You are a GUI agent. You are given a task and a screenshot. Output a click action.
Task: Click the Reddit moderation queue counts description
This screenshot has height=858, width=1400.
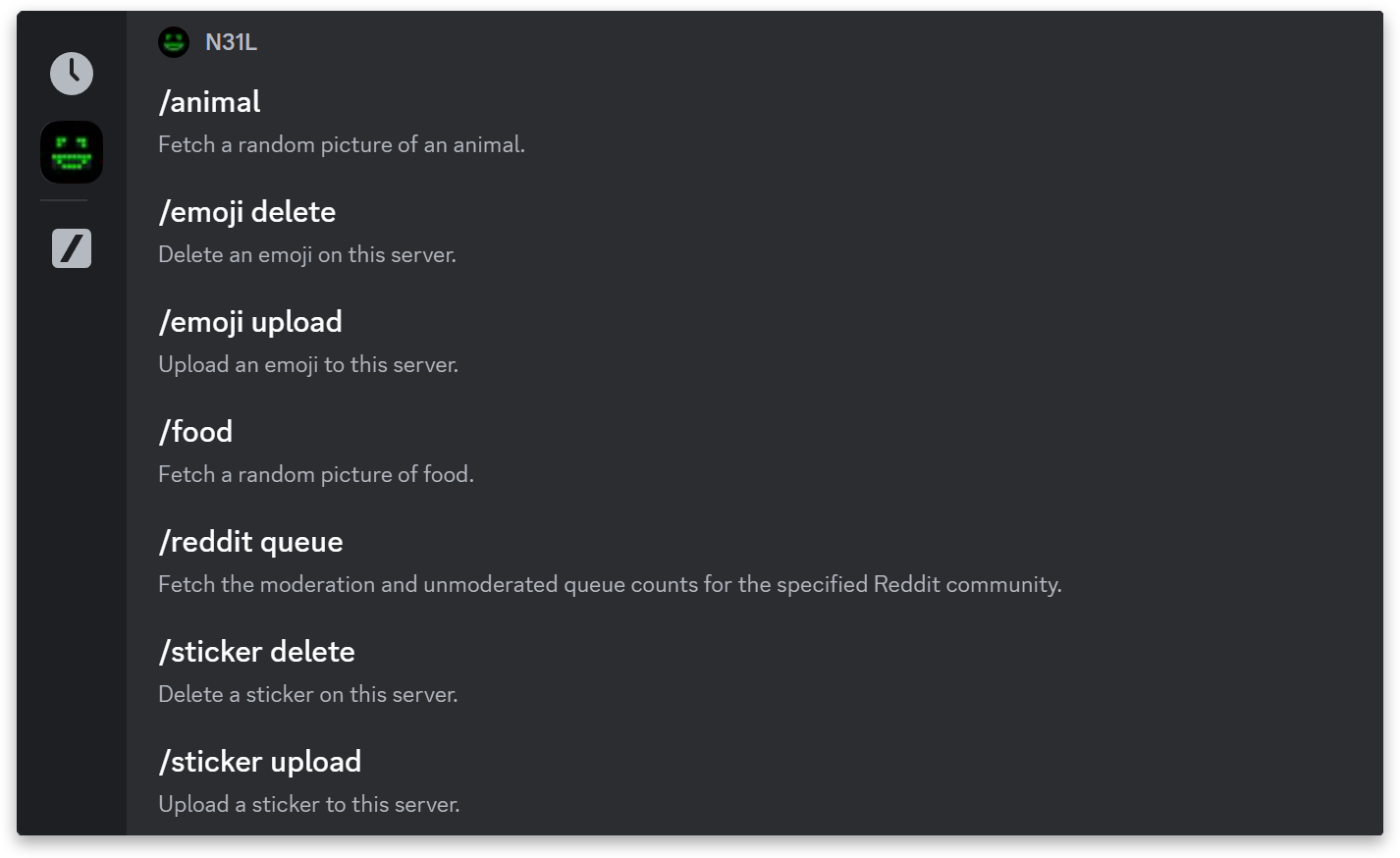(610, 584)
